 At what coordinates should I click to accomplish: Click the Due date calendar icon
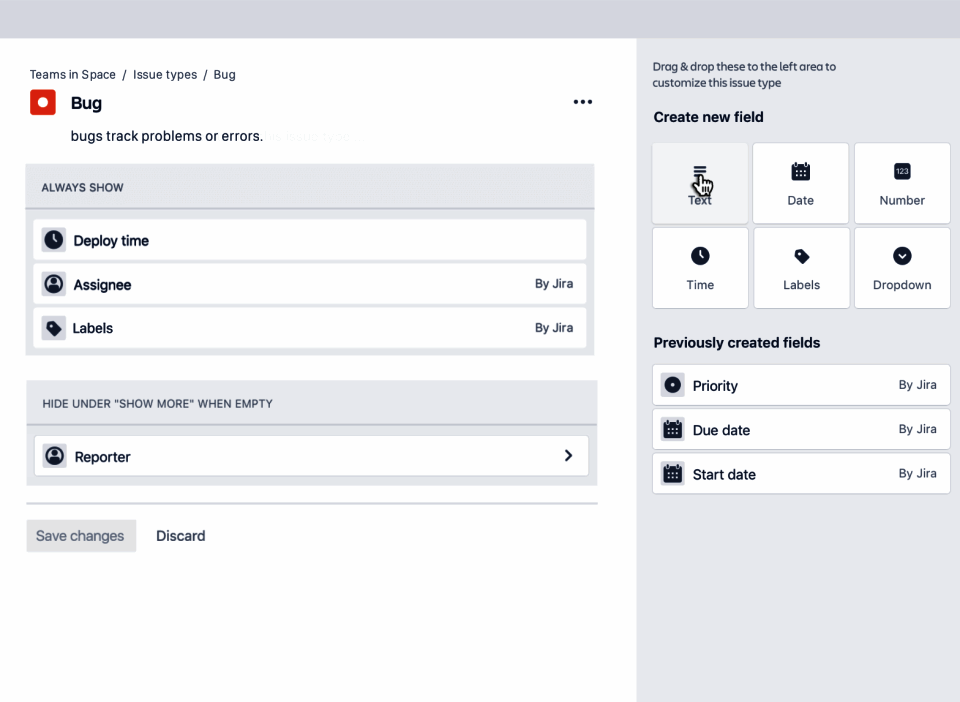(x=673, y=430)
